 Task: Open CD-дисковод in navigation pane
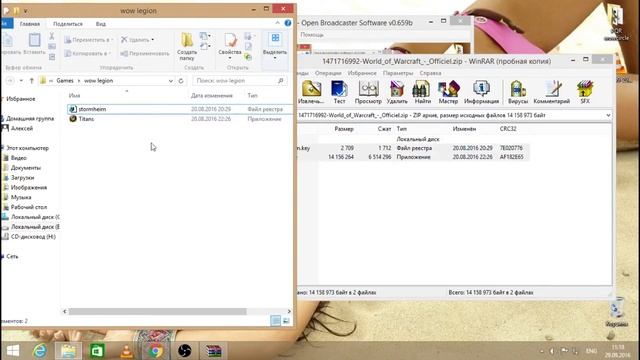click(x=33, y=237)
